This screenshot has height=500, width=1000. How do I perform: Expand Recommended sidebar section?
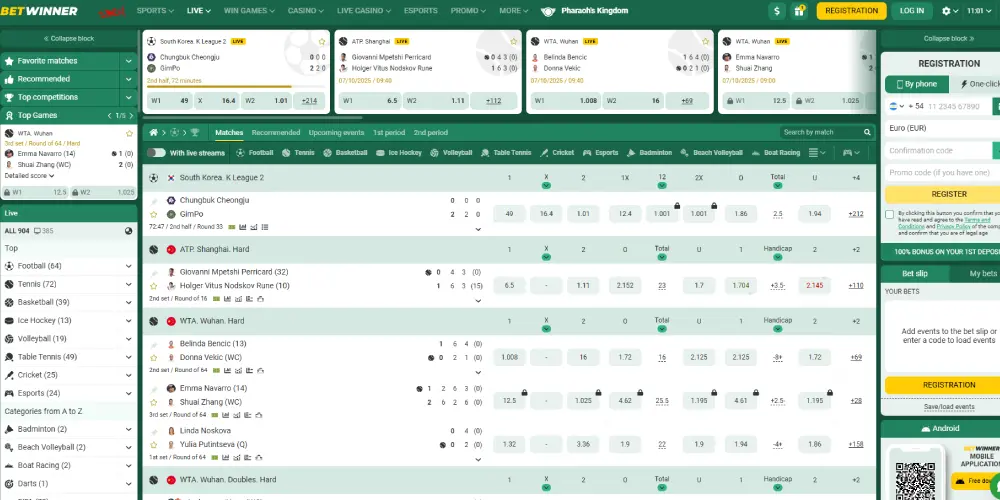pos(129,79)
